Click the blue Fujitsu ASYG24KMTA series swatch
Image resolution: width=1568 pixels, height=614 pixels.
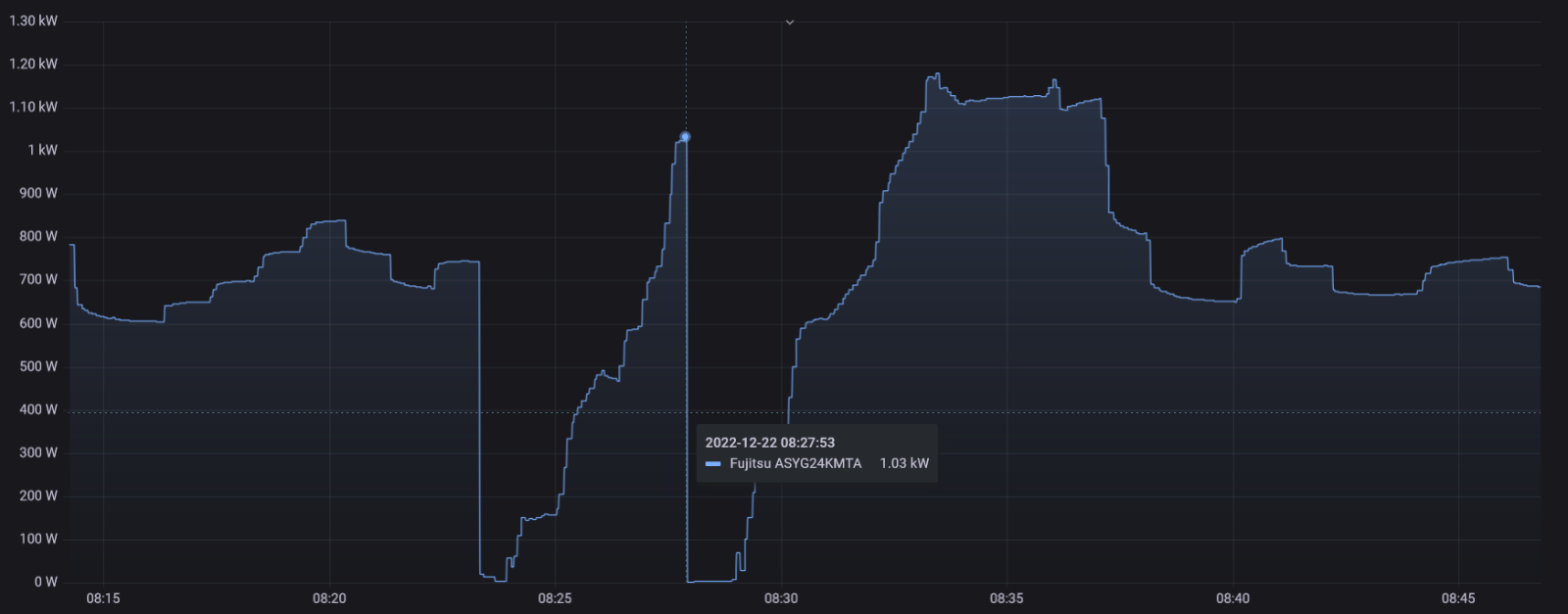click(713, 464)
